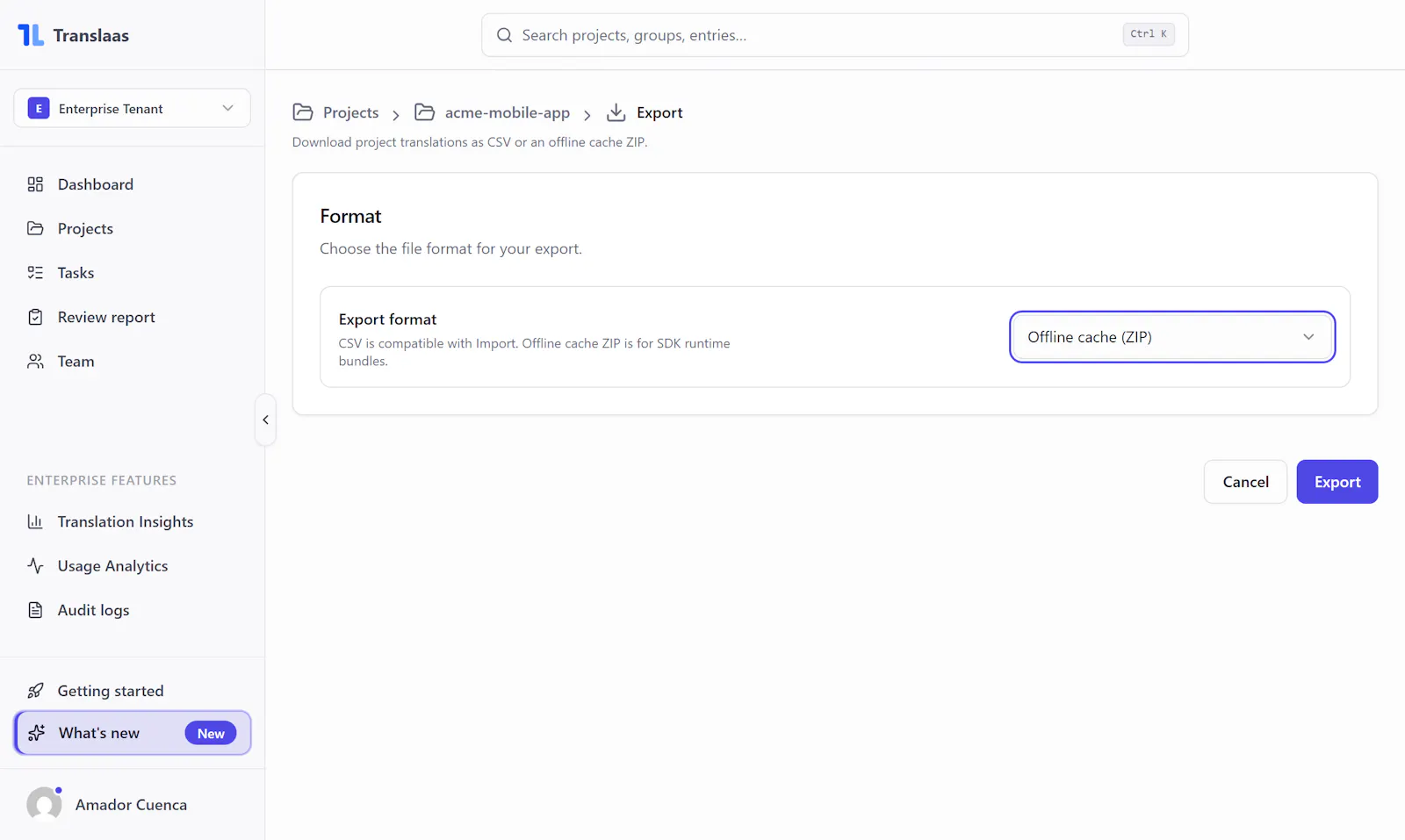Screen dimensions: 1405x840
Task: Open acme-mobile-app breadcrumb link
Action: click(x=508, y=112)
